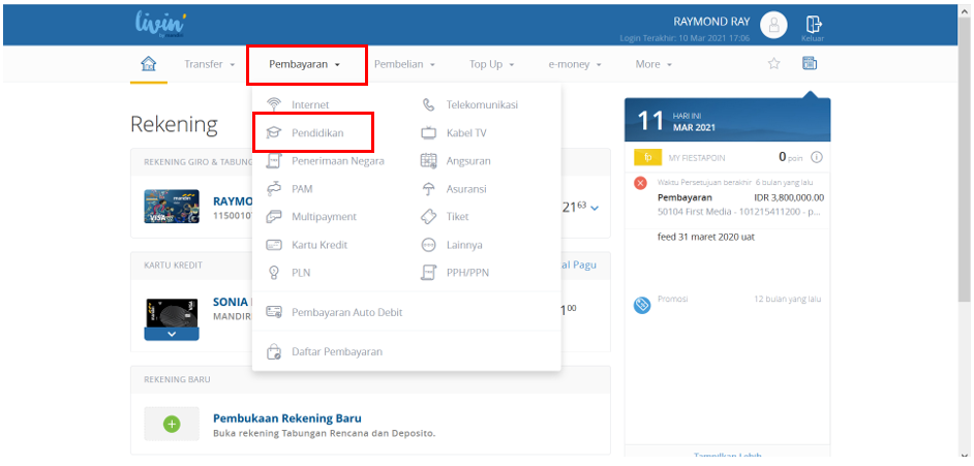Select Asuransi menu item

coord(467,188)
